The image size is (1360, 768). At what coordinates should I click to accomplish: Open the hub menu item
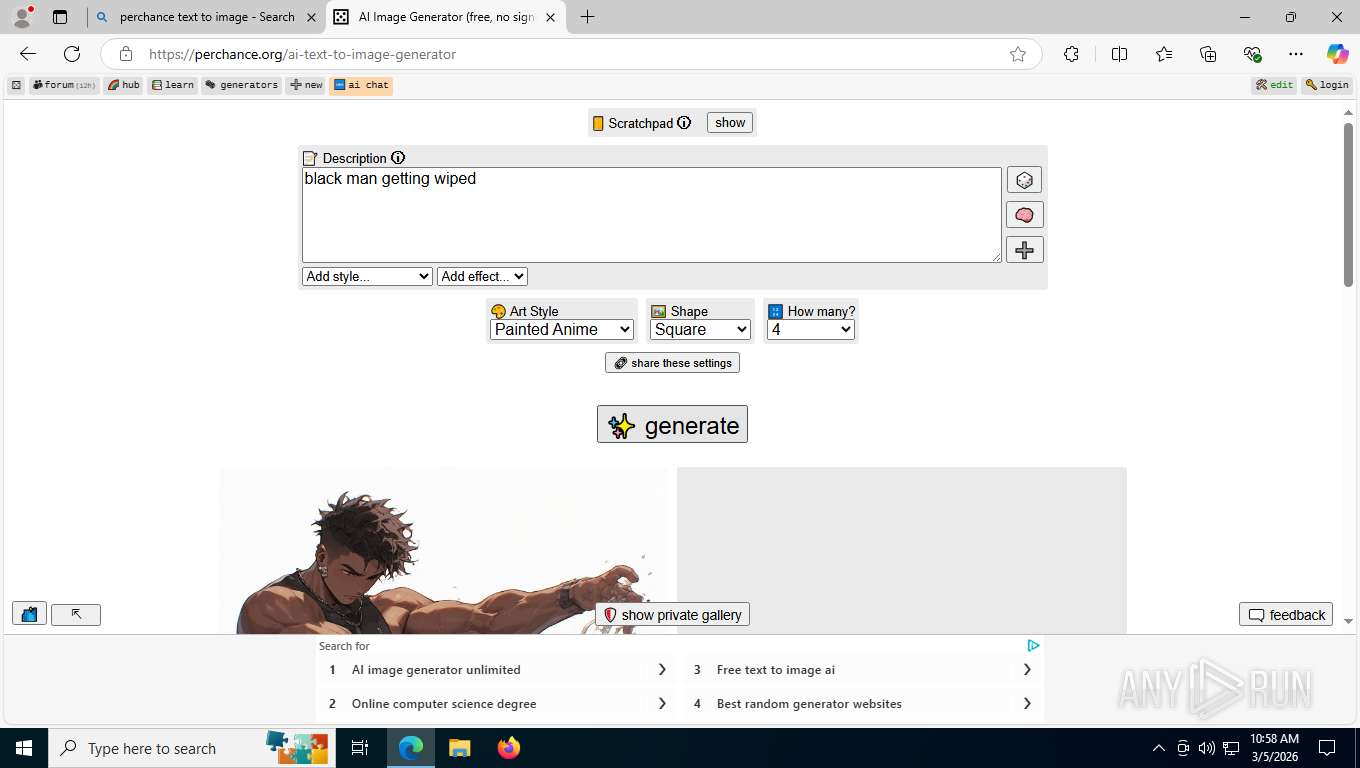(124, 85)
